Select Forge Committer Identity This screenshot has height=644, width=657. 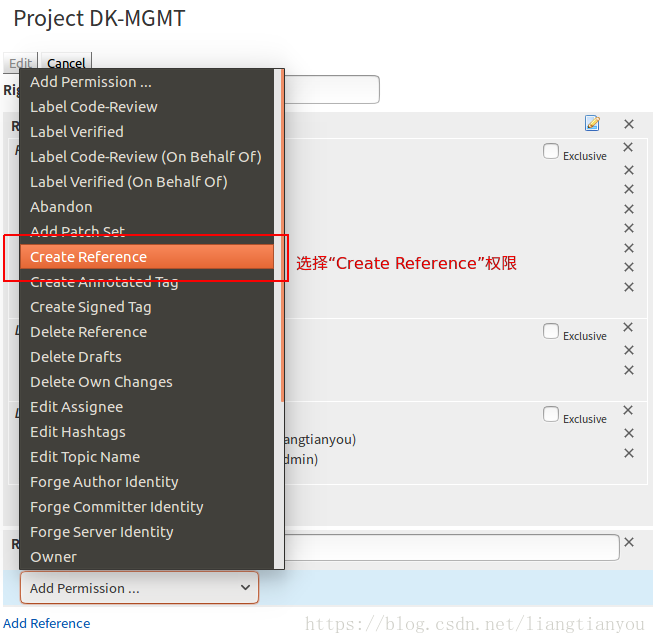tap(147, 507)
